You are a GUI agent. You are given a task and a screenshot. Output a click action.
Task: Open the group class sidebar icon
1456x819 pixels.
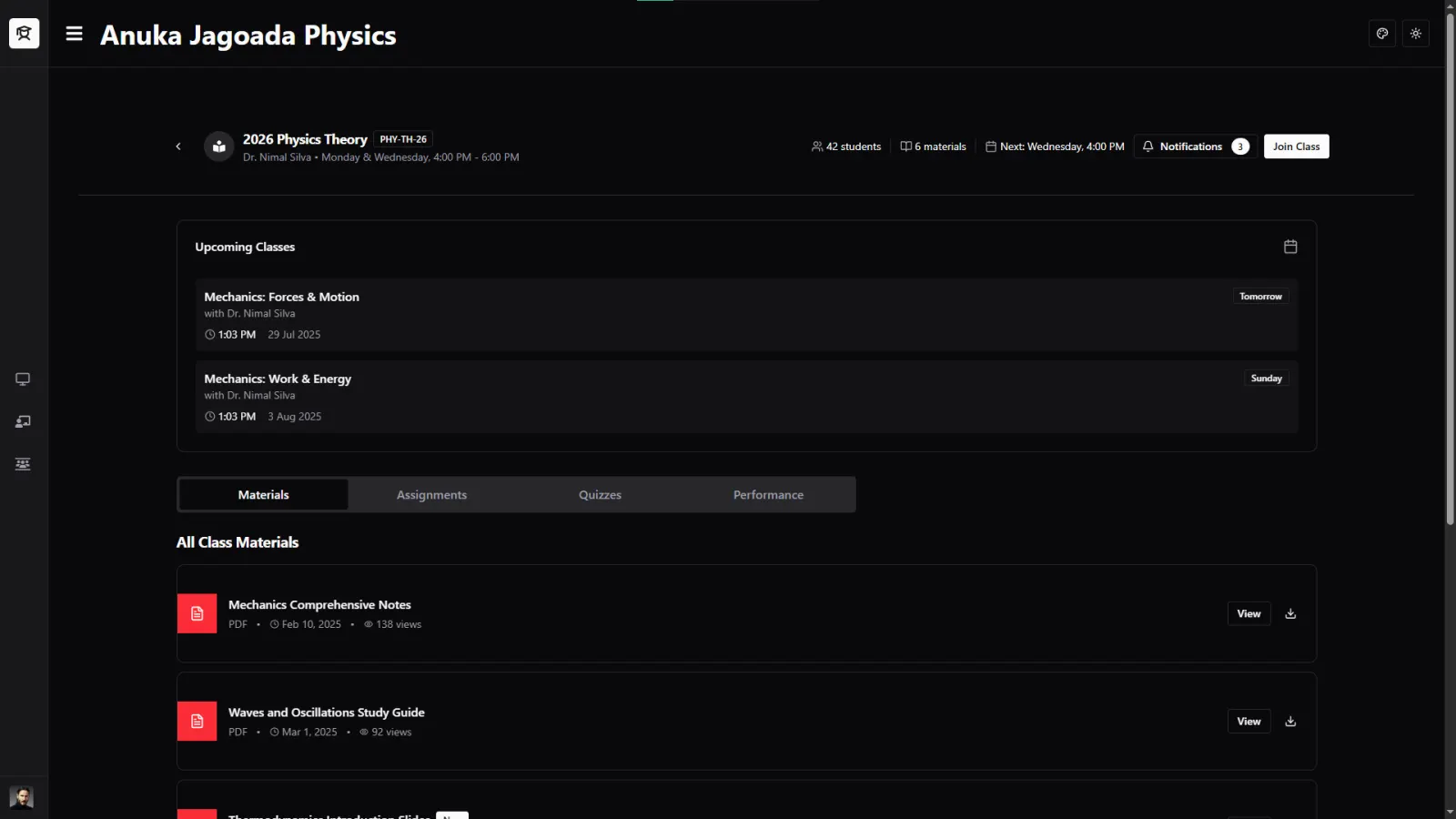point(23,464)
